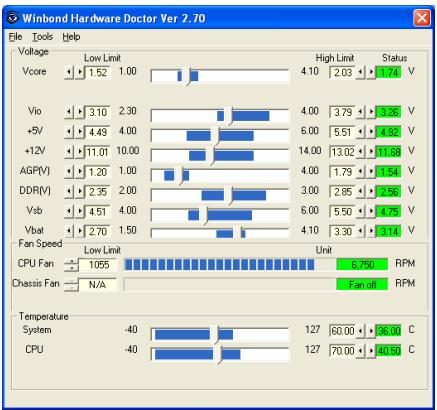
Task: Decrease Vcore high limit with left arrow
Action: pyautogui.click(x=360, y=72)
